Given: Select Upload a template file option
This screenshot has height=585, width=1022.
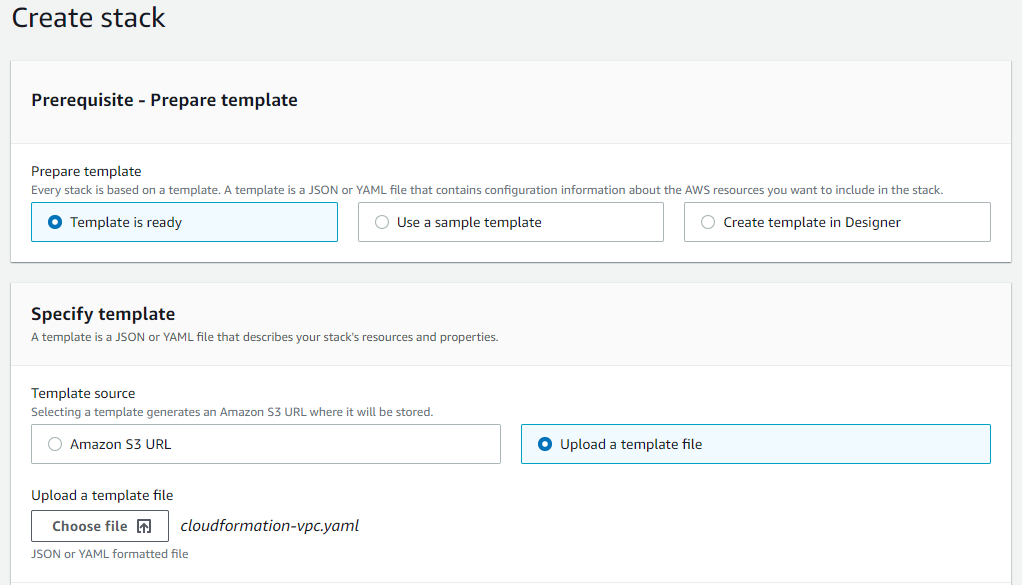Looking at the screenshot, I should 755,444.
